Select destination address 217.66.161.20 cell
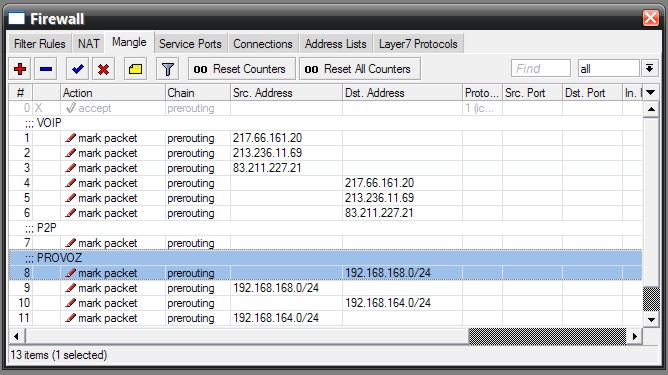 pos(403,183)
